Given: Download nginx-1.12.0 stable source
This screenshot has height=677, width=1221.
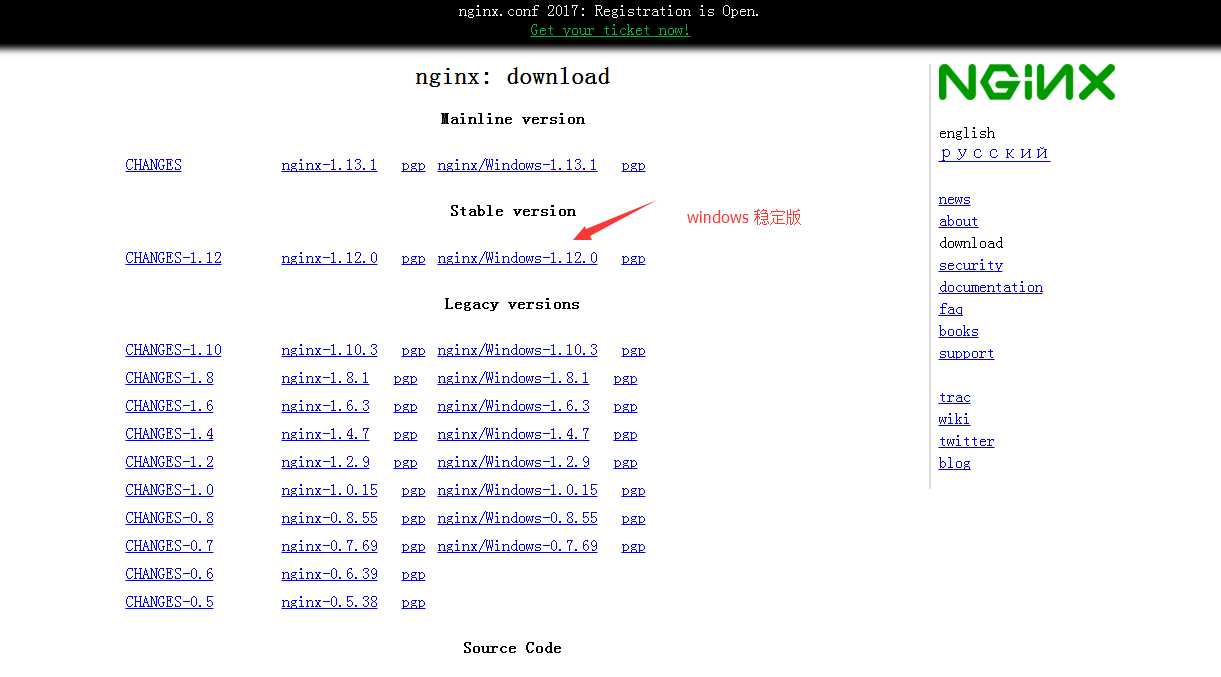Looking at the screenshot, I should (329, 258).
